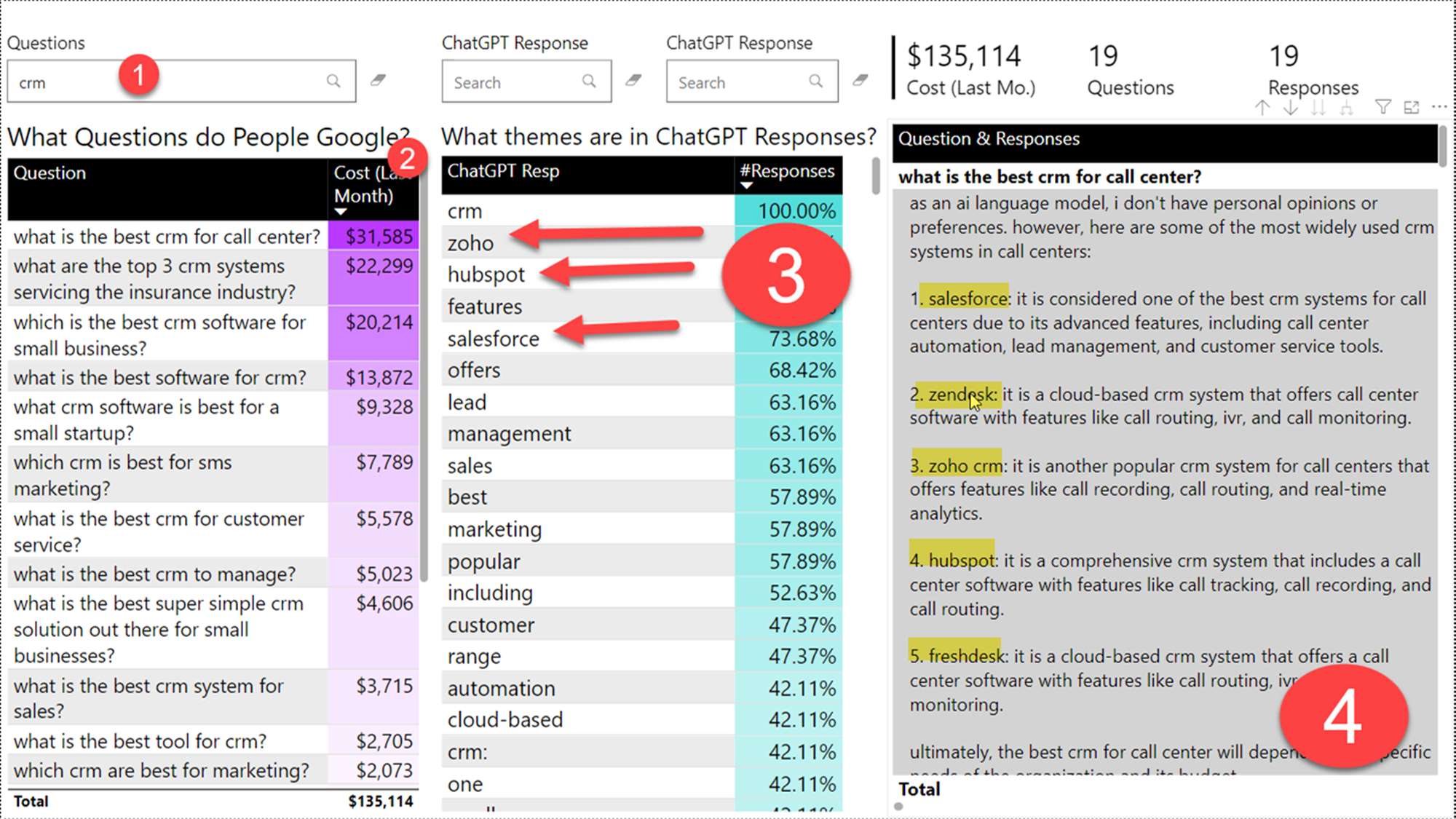Click the themes table vertical scrollbar thumb
Viewport: 1456px width, 819px height.
pos(875,176)
